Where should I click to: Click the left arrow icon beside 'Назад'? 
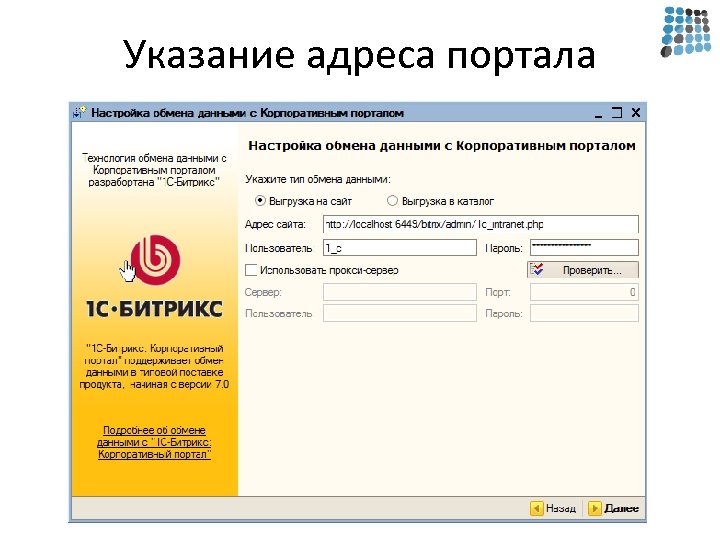pos(536,508)
